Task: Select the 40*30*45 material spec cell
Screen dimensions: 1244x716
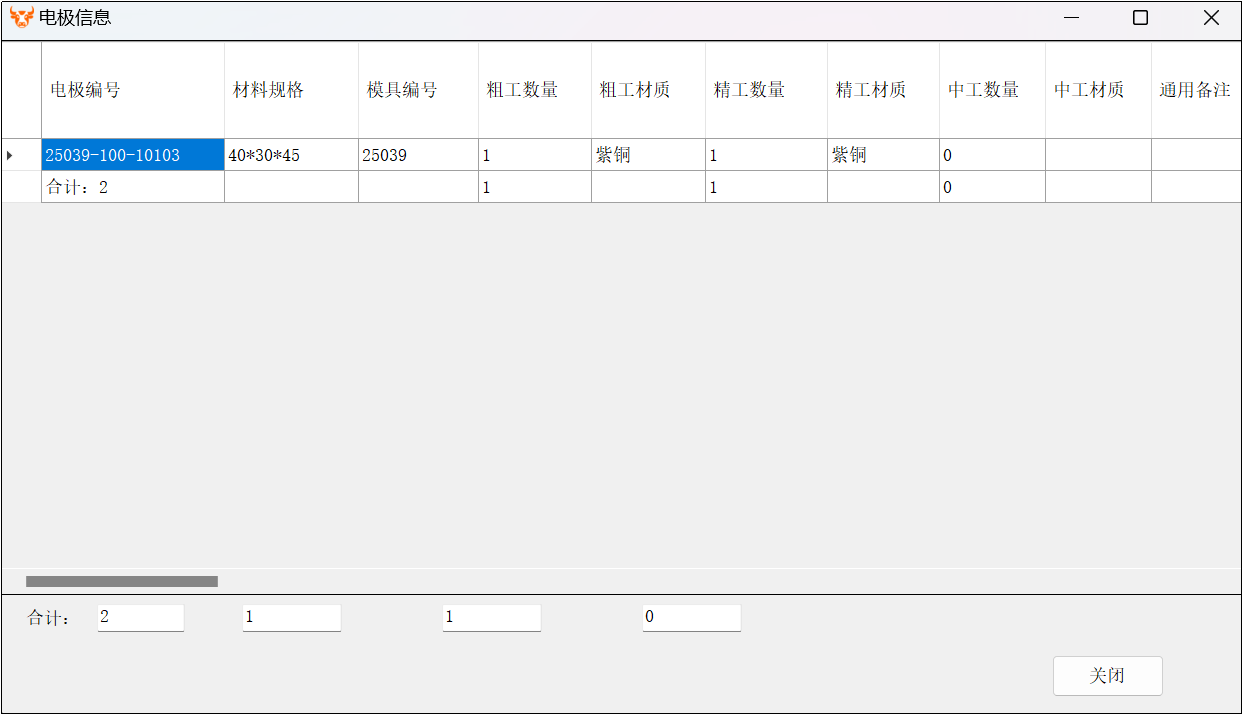Action: point(290,155)
